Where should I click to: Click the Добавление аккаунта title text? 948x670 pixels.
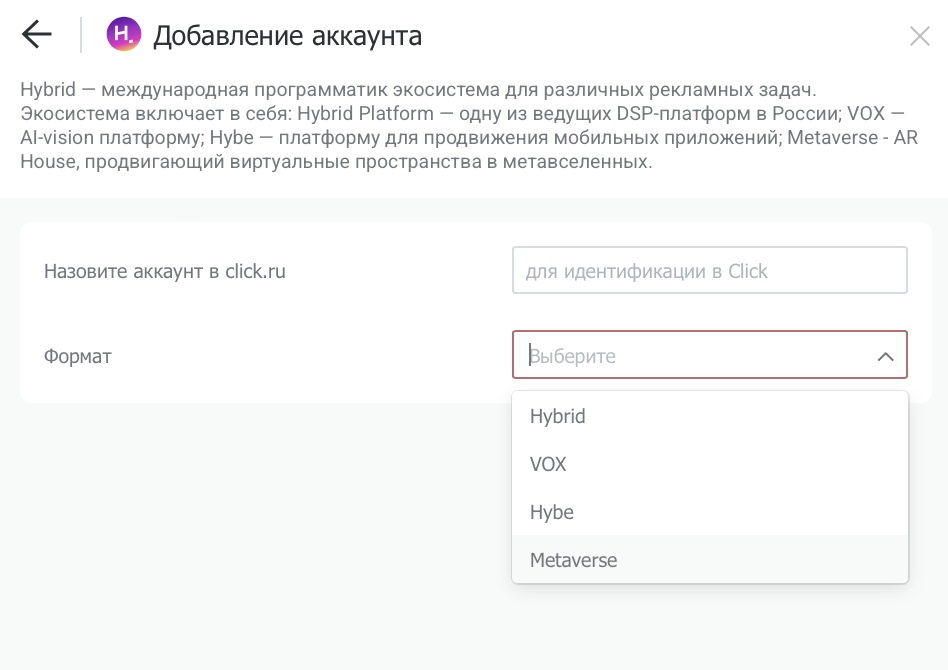(287, 36)
